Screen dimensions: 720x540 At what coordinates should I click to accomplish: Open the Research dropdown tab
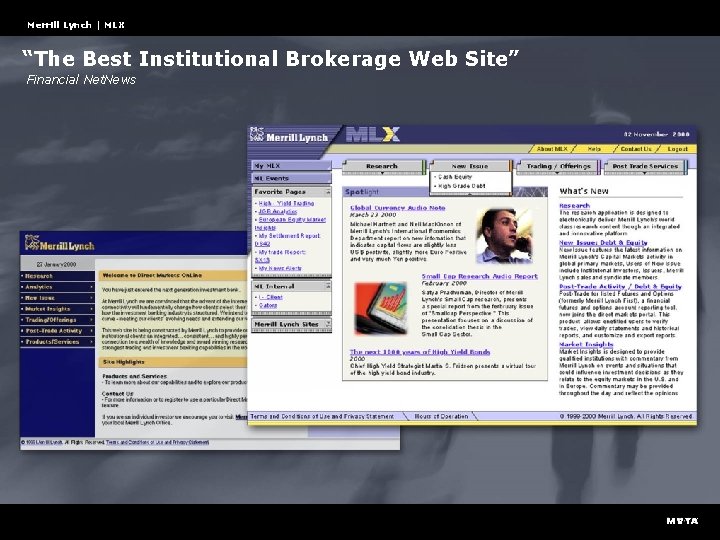pyautogui.click(x=382, y=166)
